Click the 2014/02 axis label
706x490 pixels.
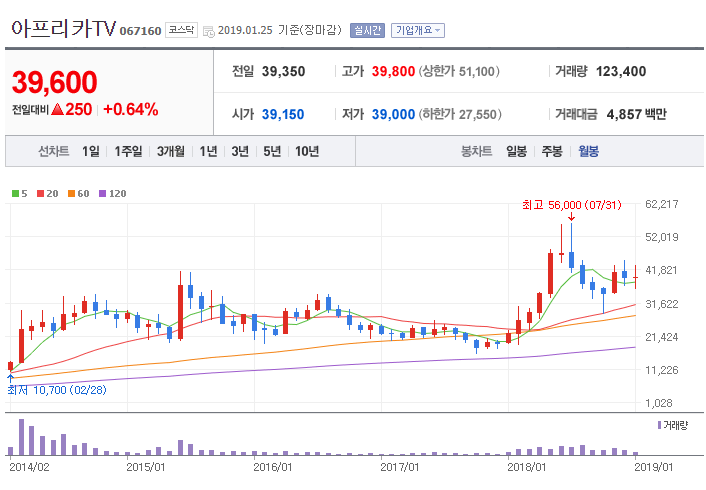29,467
